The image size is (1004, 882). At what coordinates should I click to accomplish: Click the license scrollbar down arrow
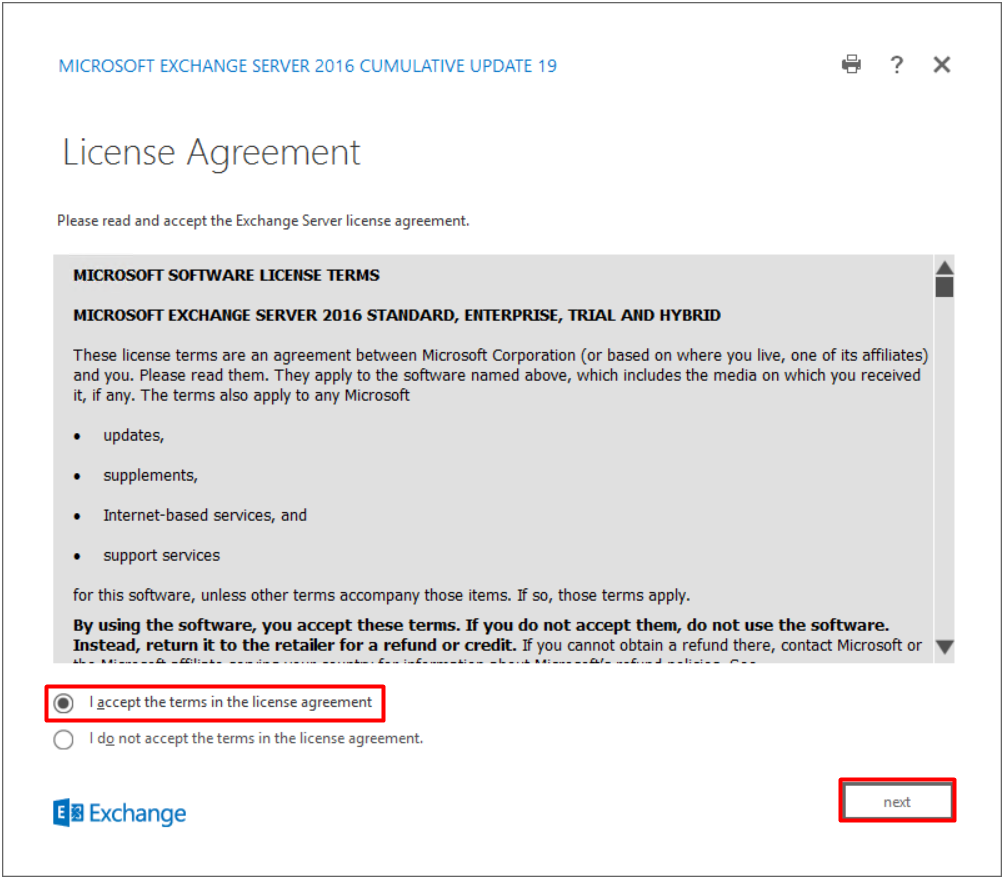pos(944,646)
